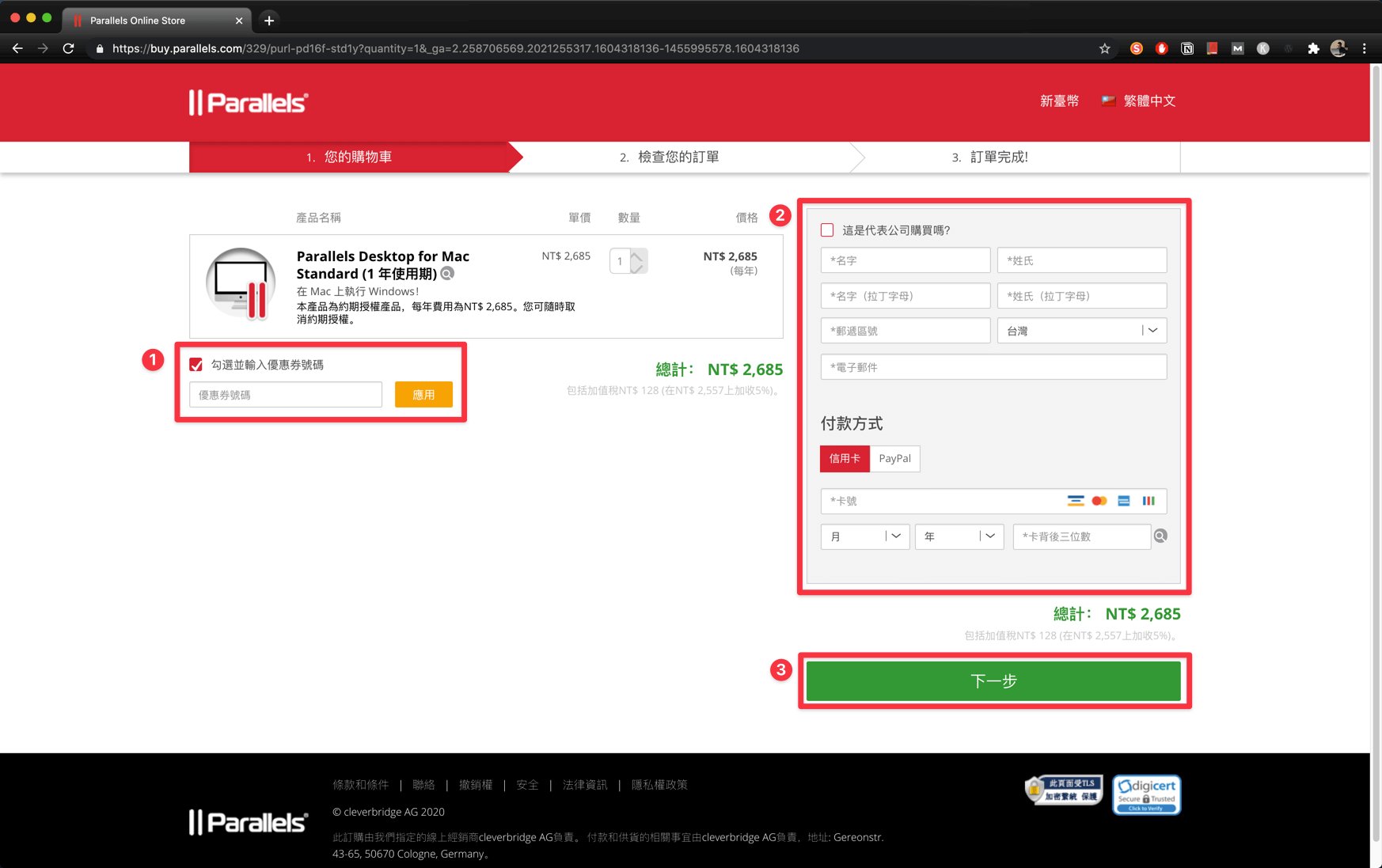Click the 姓氏 (拉丁字母) field
Image resolution: width=1382 pixels, height=868 pixels.
[1082, 296]
